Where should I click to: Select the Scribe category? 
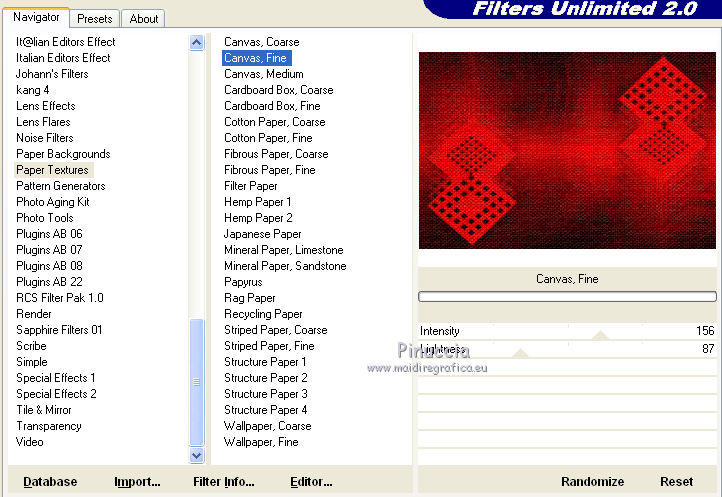pyautogui.click(x=31, y=346)
